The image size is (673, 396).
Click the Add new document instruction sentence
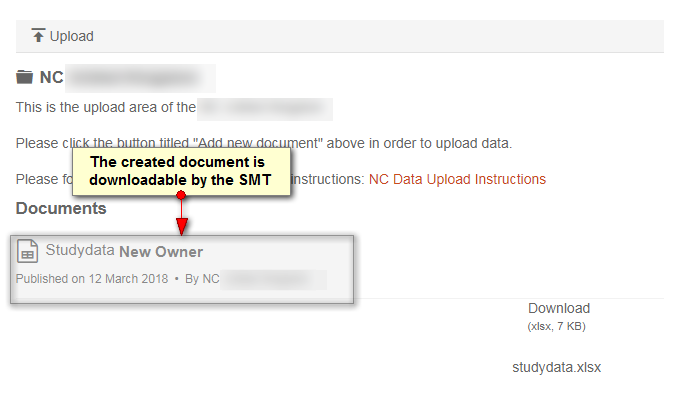[x=264, y=143]
